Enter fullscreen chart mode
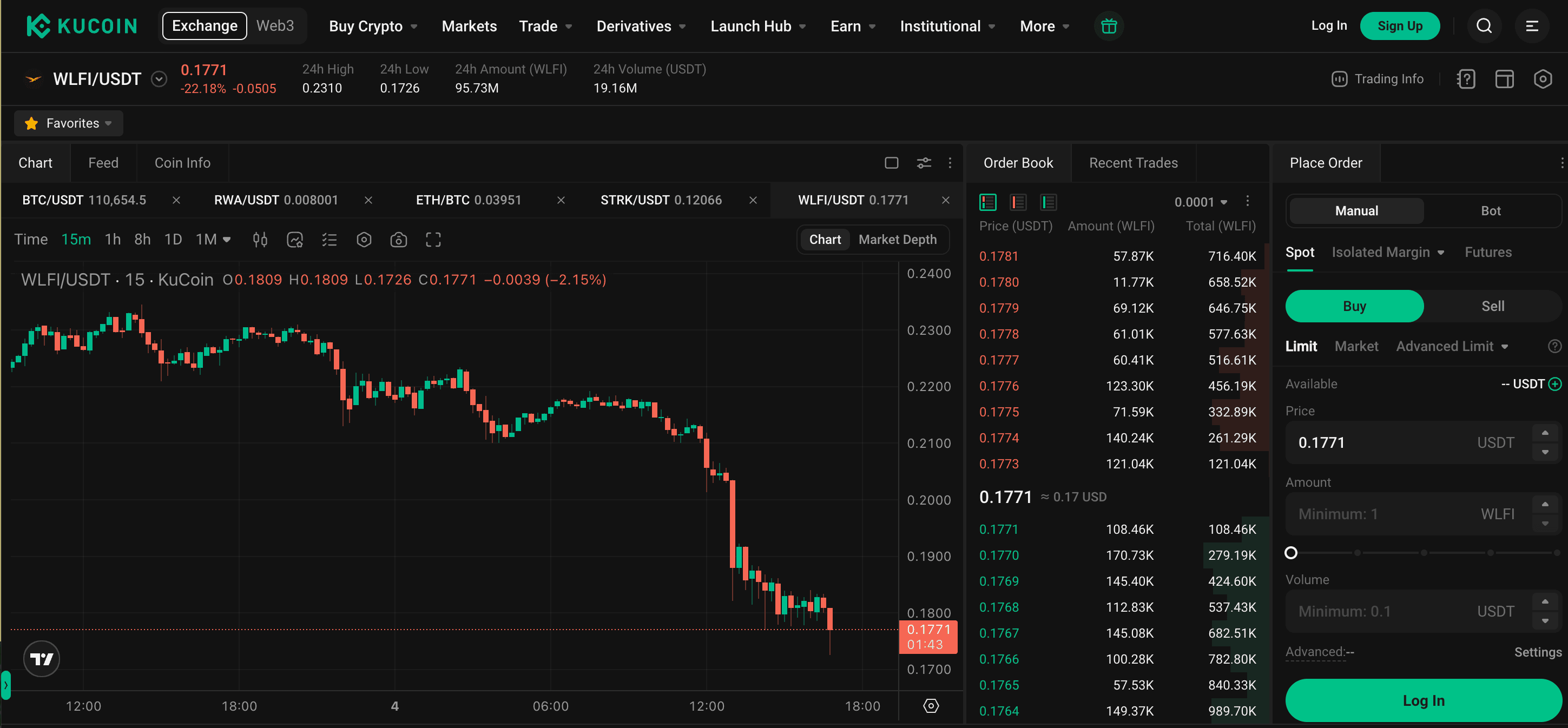 click(x=433, y=240)
